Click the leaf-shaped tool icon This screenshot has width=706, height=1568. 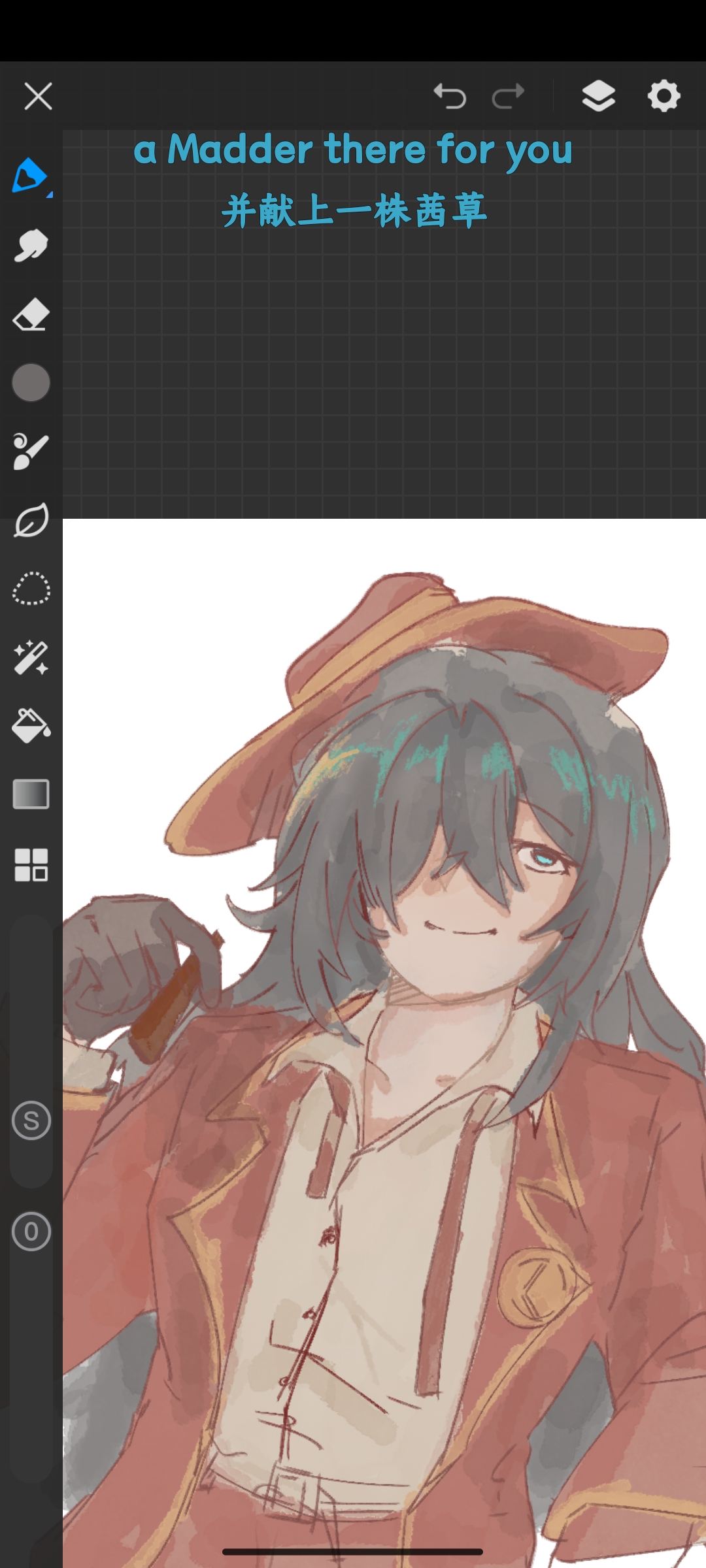tap(31, 521)
